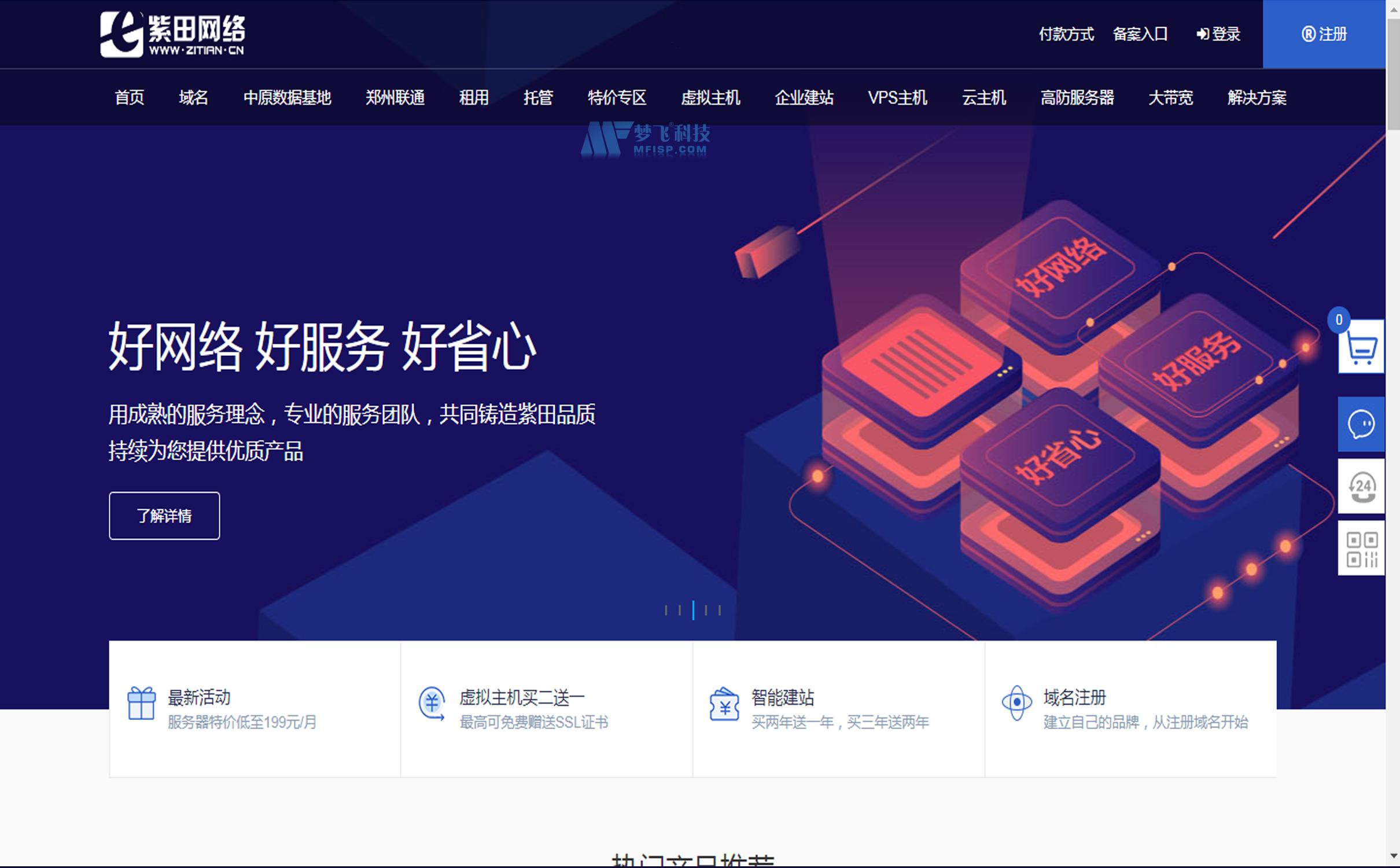Click the yen circle icon for 虚拟主机买二送一
The height and width of the screenshot is (868, 1400).
432,704
